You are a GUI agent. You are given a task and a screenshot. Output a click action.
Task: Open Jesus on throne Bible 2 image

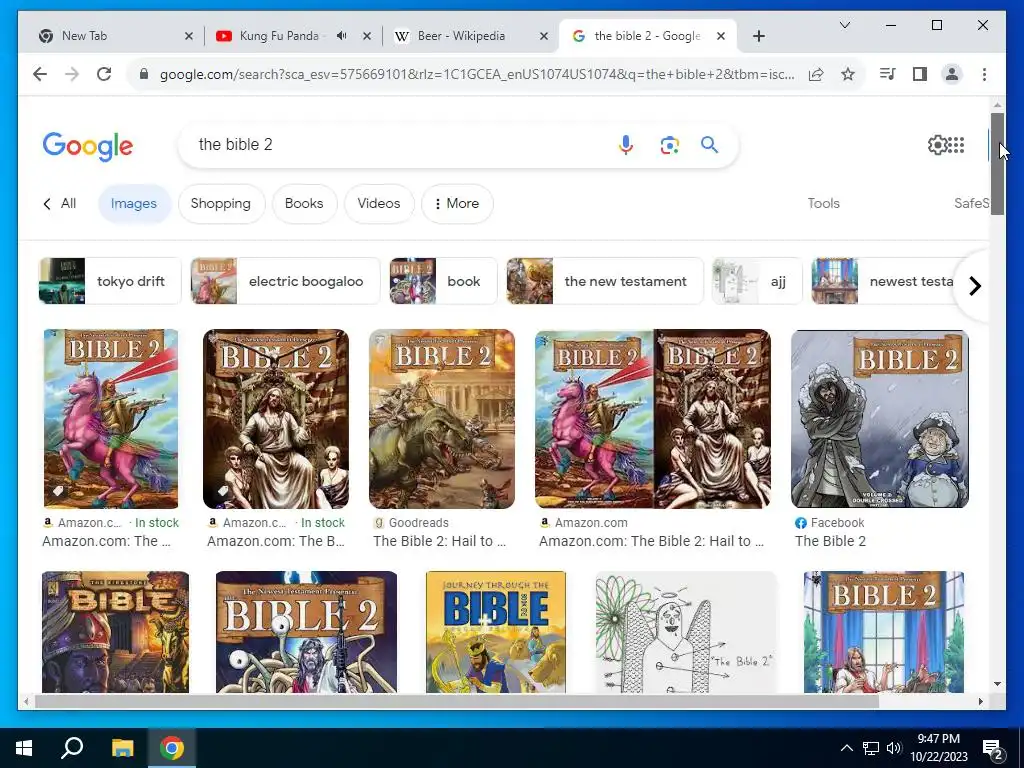276,419
